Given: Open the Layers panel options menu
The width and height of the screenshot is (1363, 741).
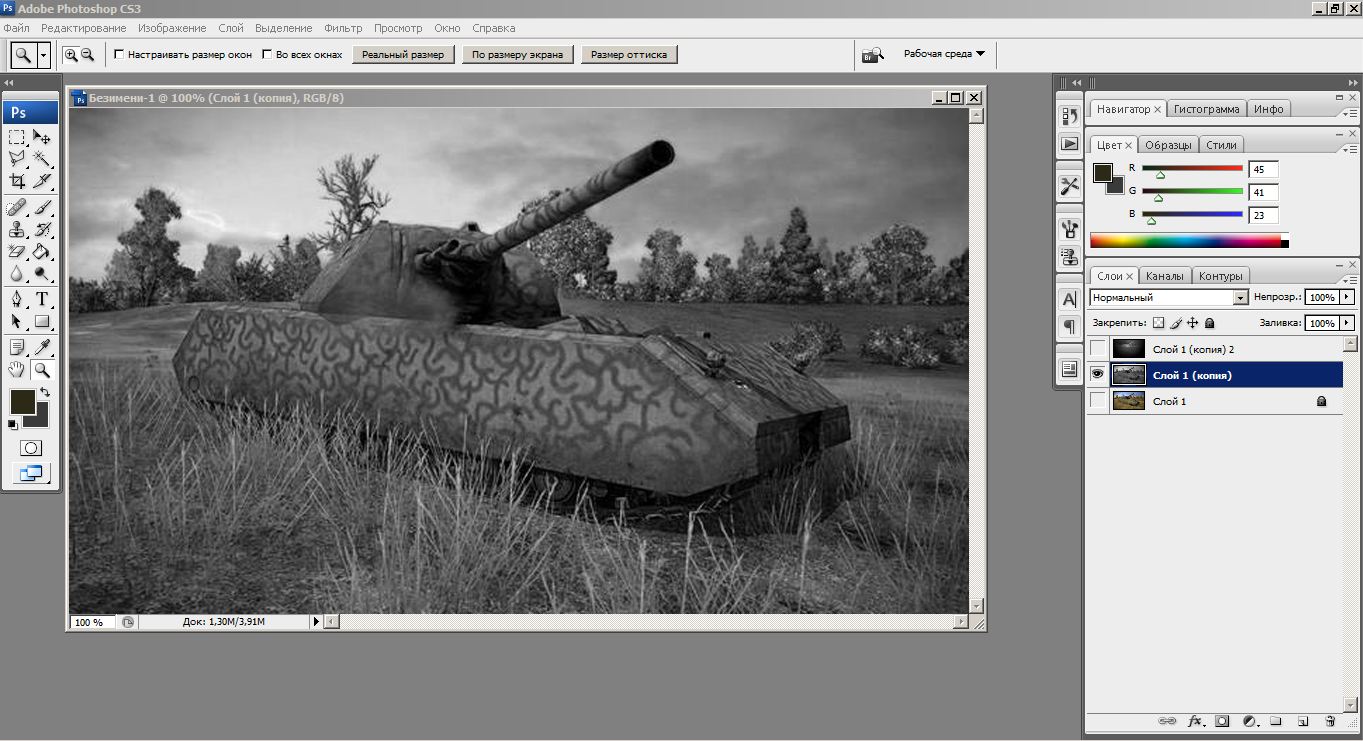Looking at the screenshot, I should 1348,281.
